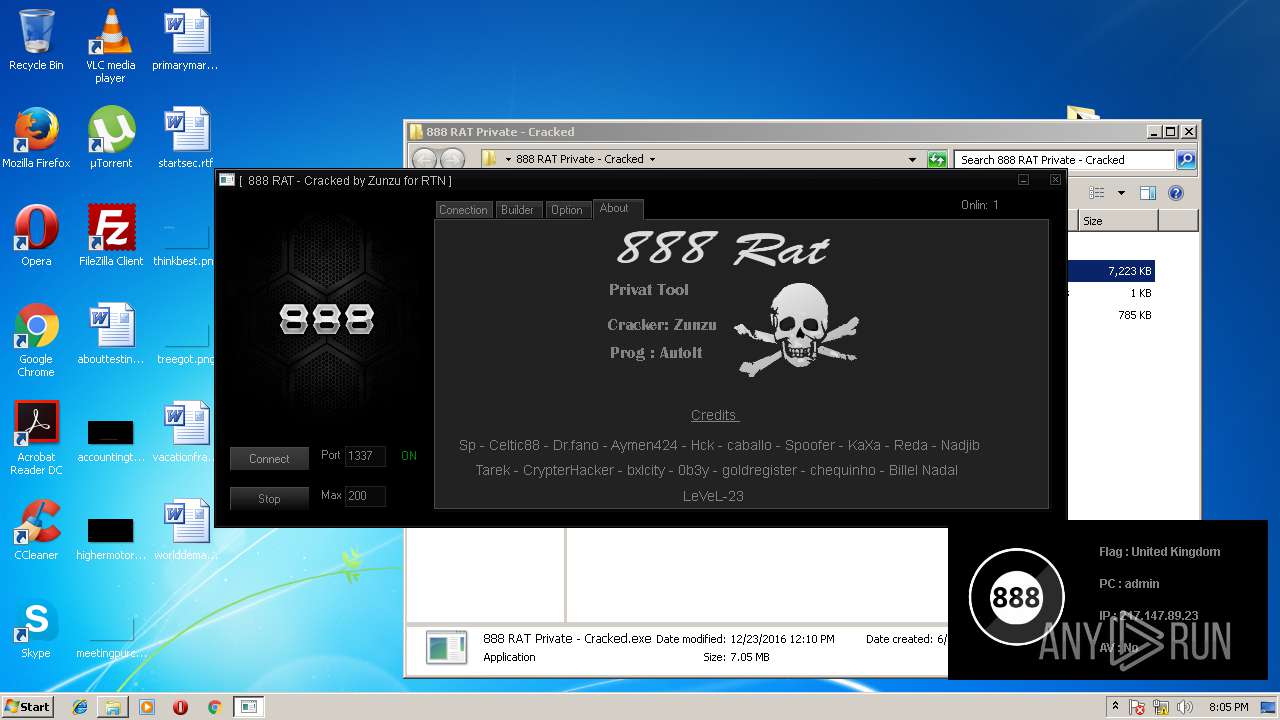Refresh the Explorer address bar location
Viewport: 1280px width, 720px height.
pyautogui.click(x=937, y=160)
